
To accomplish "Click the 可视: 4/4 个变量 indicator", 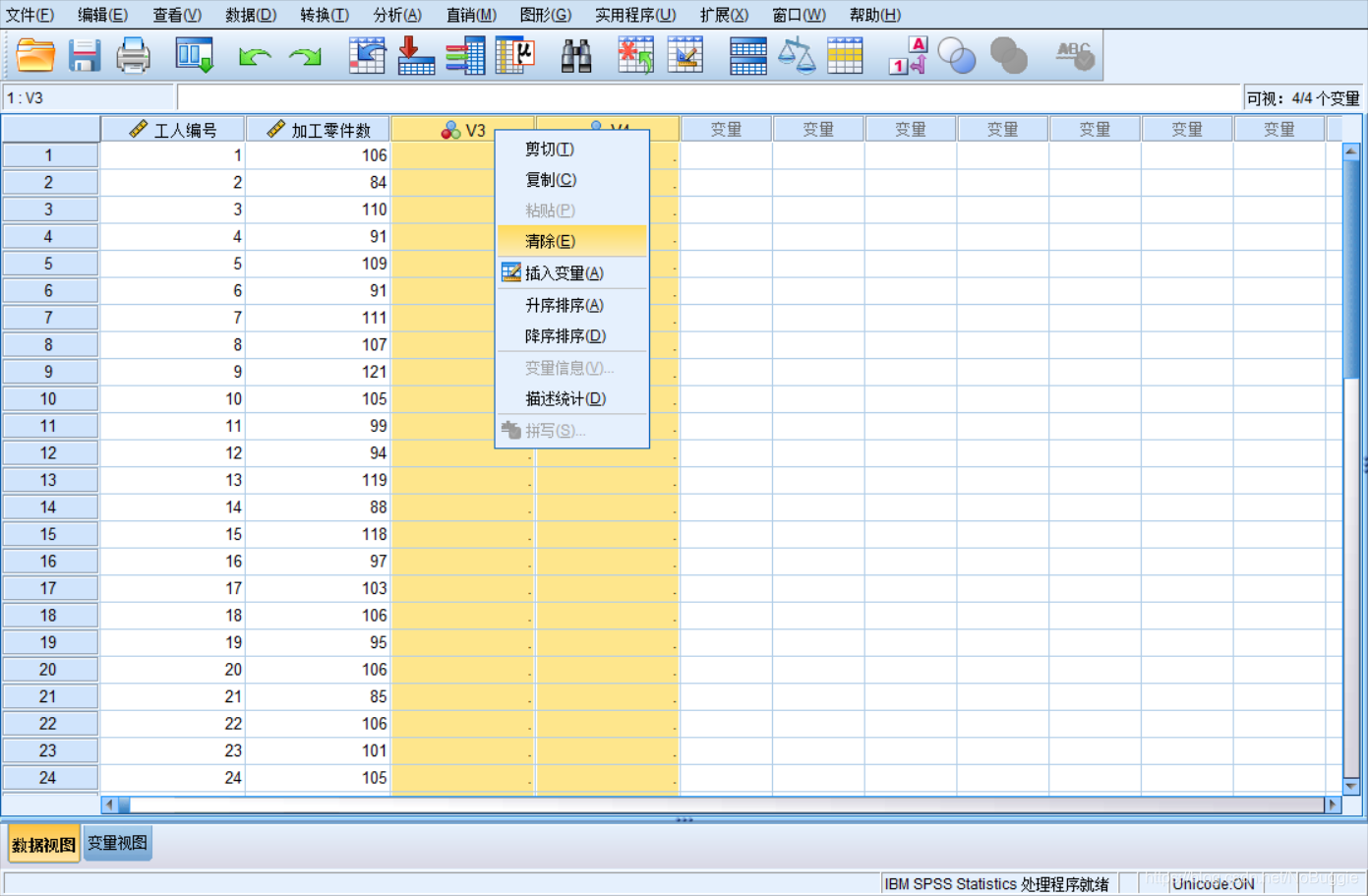I will pos(1303,98).
